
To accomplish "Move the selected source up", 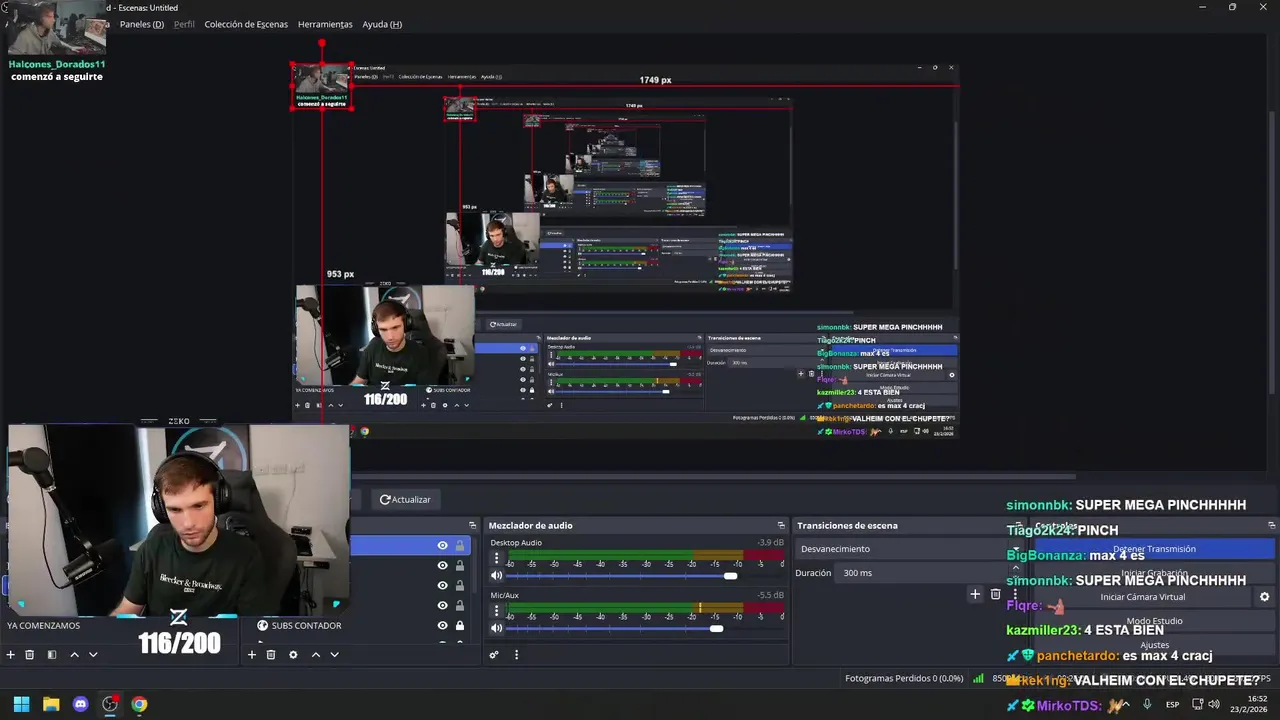I will [316, 655].
